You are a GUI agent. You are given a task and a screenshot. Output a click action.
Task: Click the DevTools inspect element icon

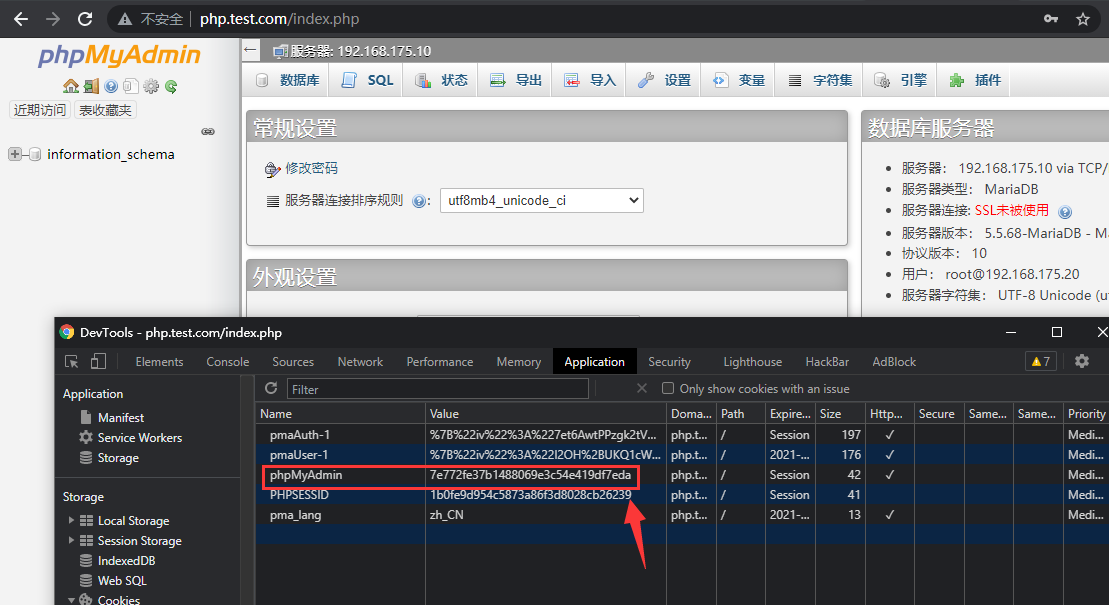coord(71,361)
